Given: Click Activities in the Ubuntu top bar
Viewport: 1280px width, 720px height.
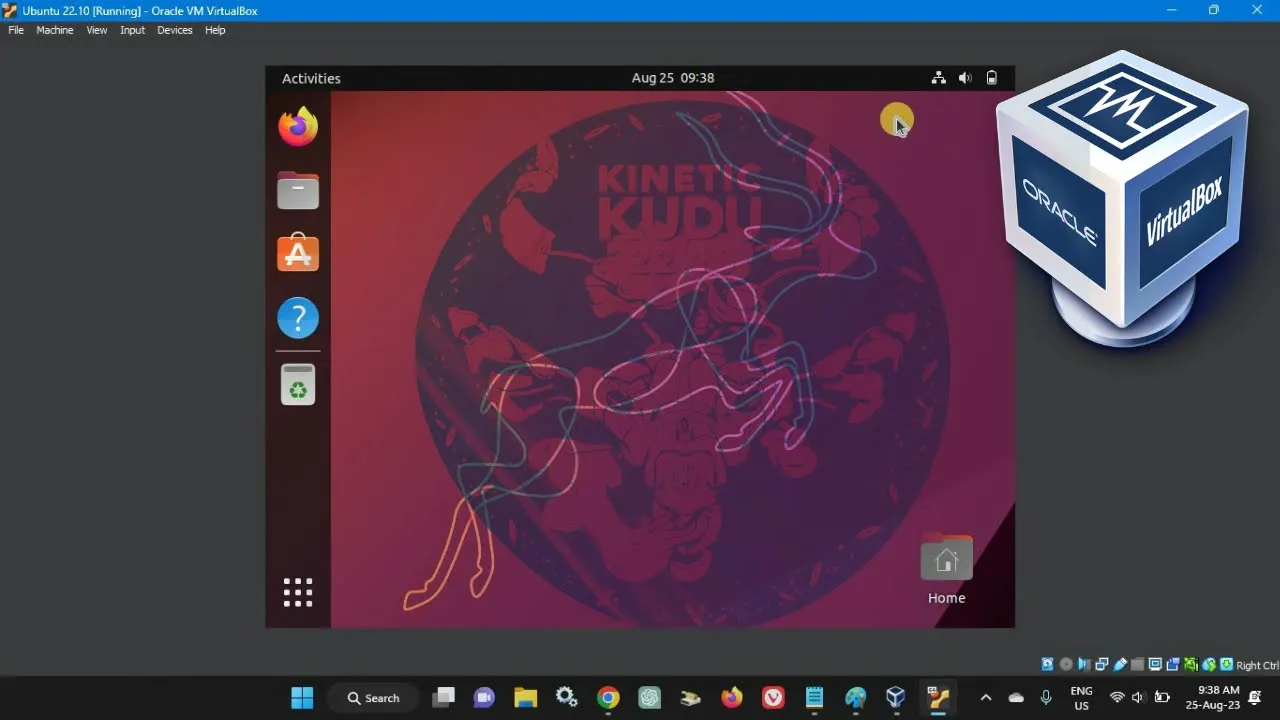Looking at the screenshot, I should [x=311, y=78].
